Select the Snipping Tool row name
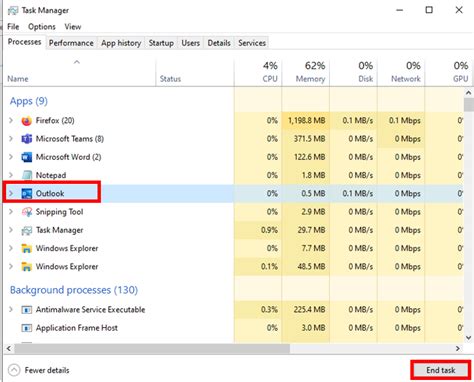Viewport: 474px width, 382px height. click(59, 212)
